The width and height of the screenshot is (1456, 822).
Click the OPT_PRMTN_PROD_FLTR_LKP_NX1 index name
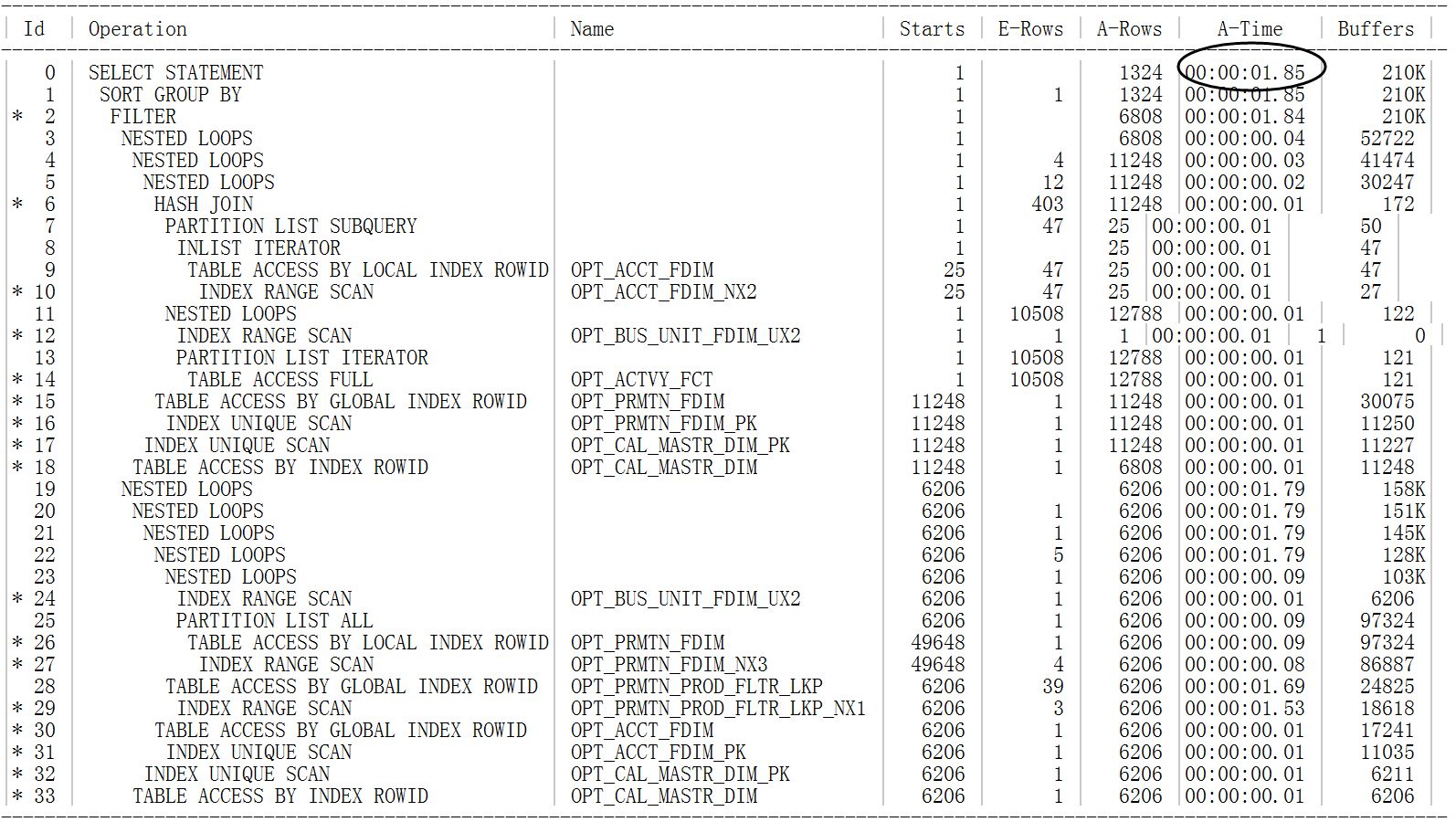(719, 709)
